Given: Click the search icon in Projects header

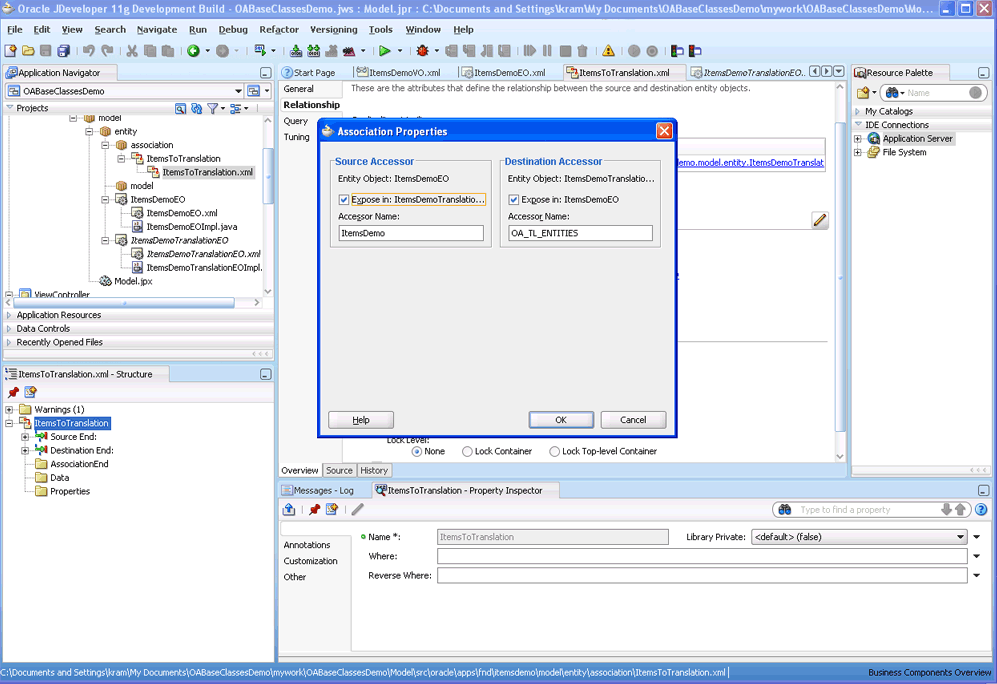Looking at the screenshot, I should (181, 109).
